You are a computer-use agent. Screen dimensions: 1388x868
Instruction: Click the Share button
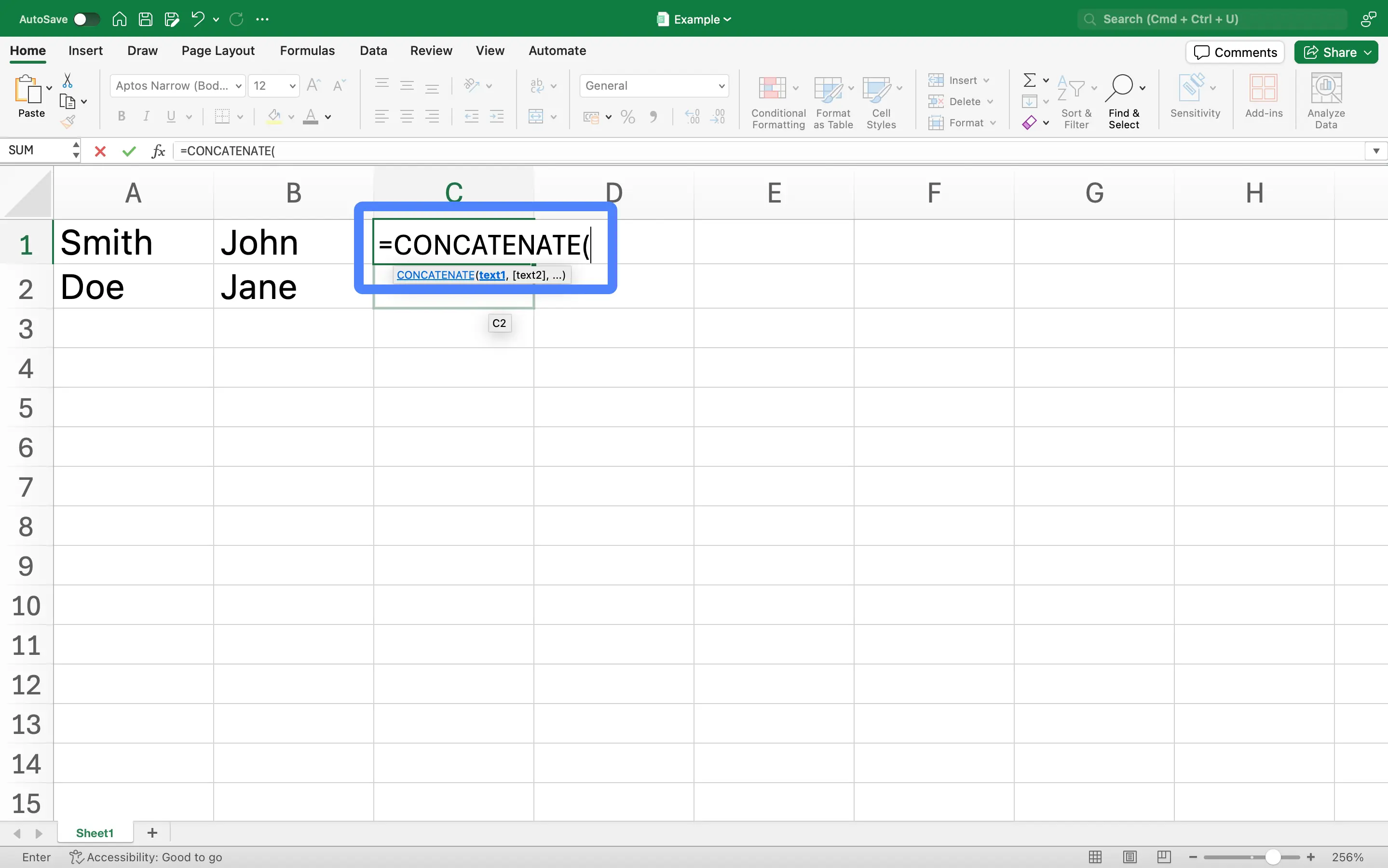(x=1336, y=52)
